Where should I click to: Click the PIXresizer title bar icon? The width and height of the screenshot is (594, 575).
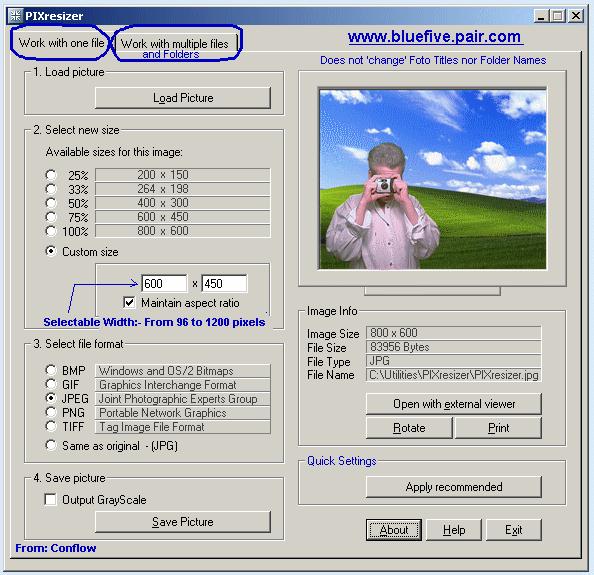pos(15,16)
